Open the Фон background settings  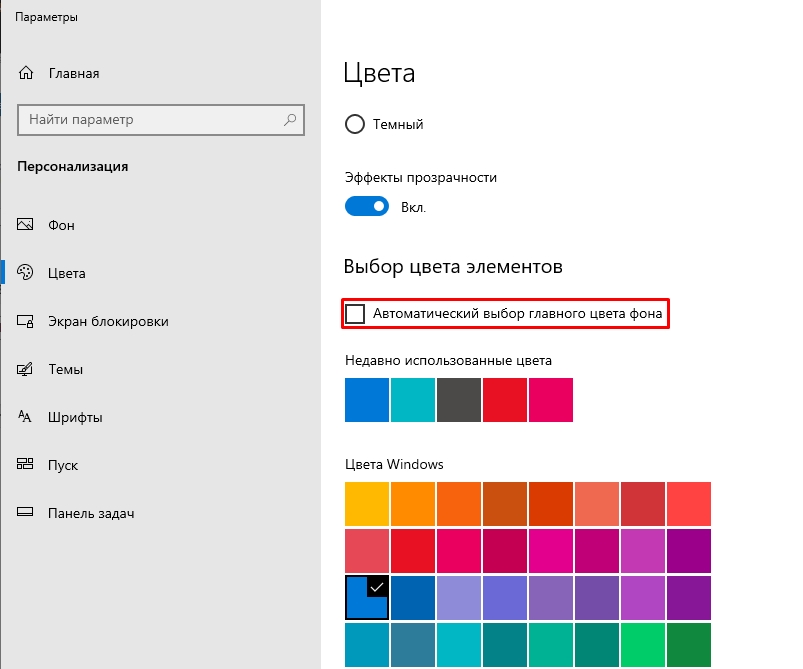click(46, 225)
